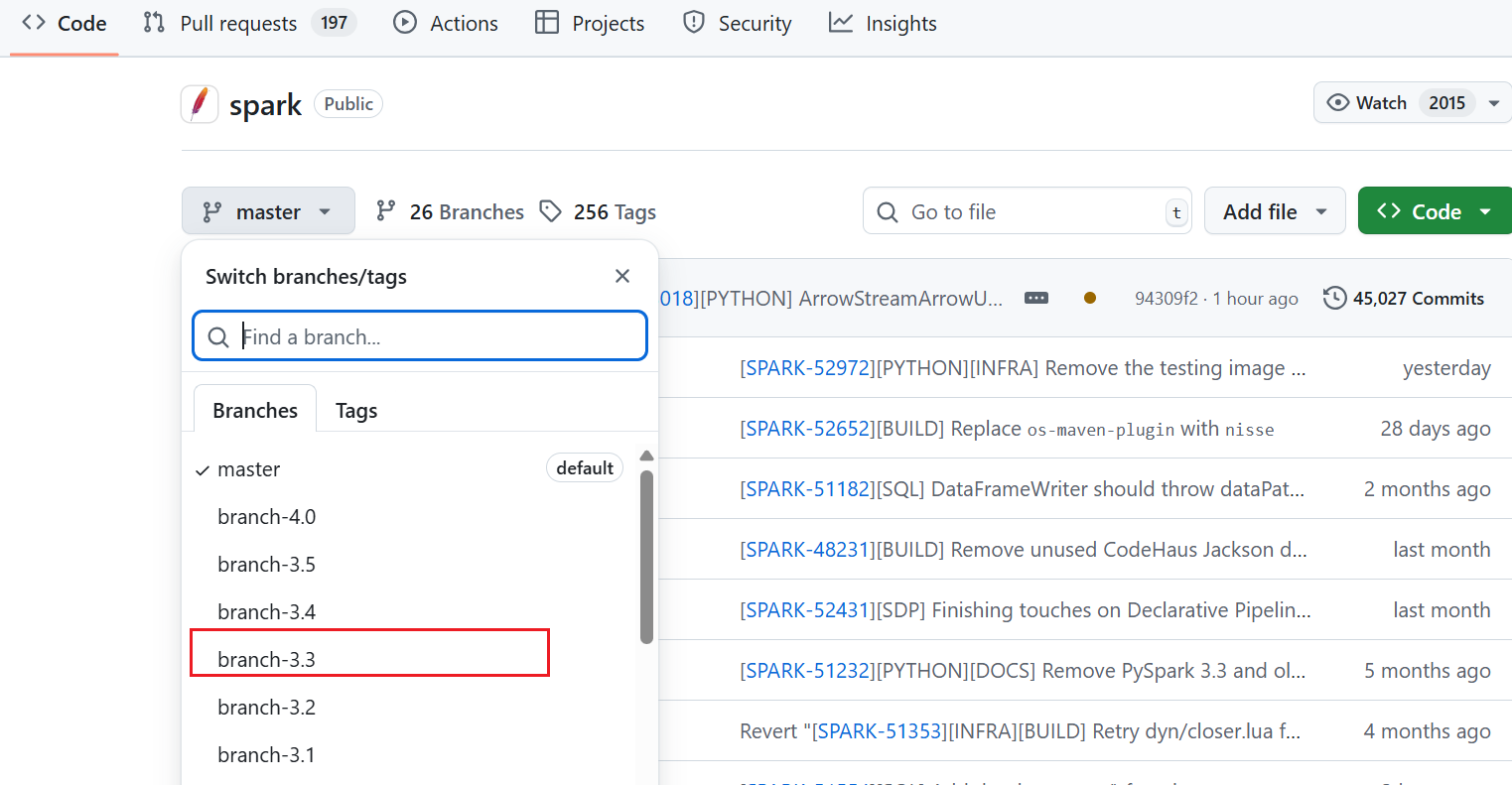Screen dimensions: 1512x785
Task: Switch to branch-4.0
Action: pos(409,517)
